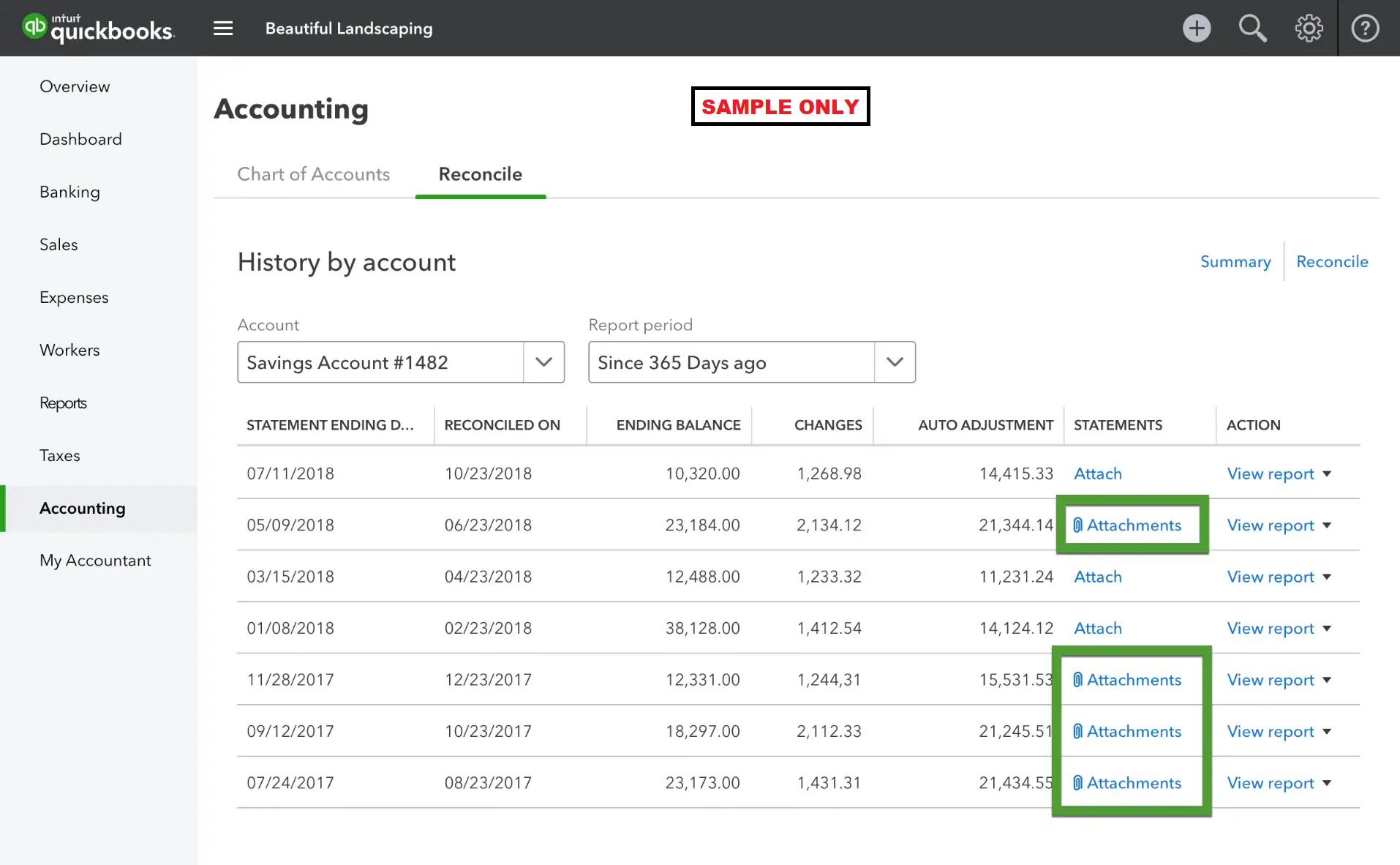This screenshot has height=865, width=1400.
Task: Click Attach for 03/15/2018 statement
Action: [x=1097, y=577]
